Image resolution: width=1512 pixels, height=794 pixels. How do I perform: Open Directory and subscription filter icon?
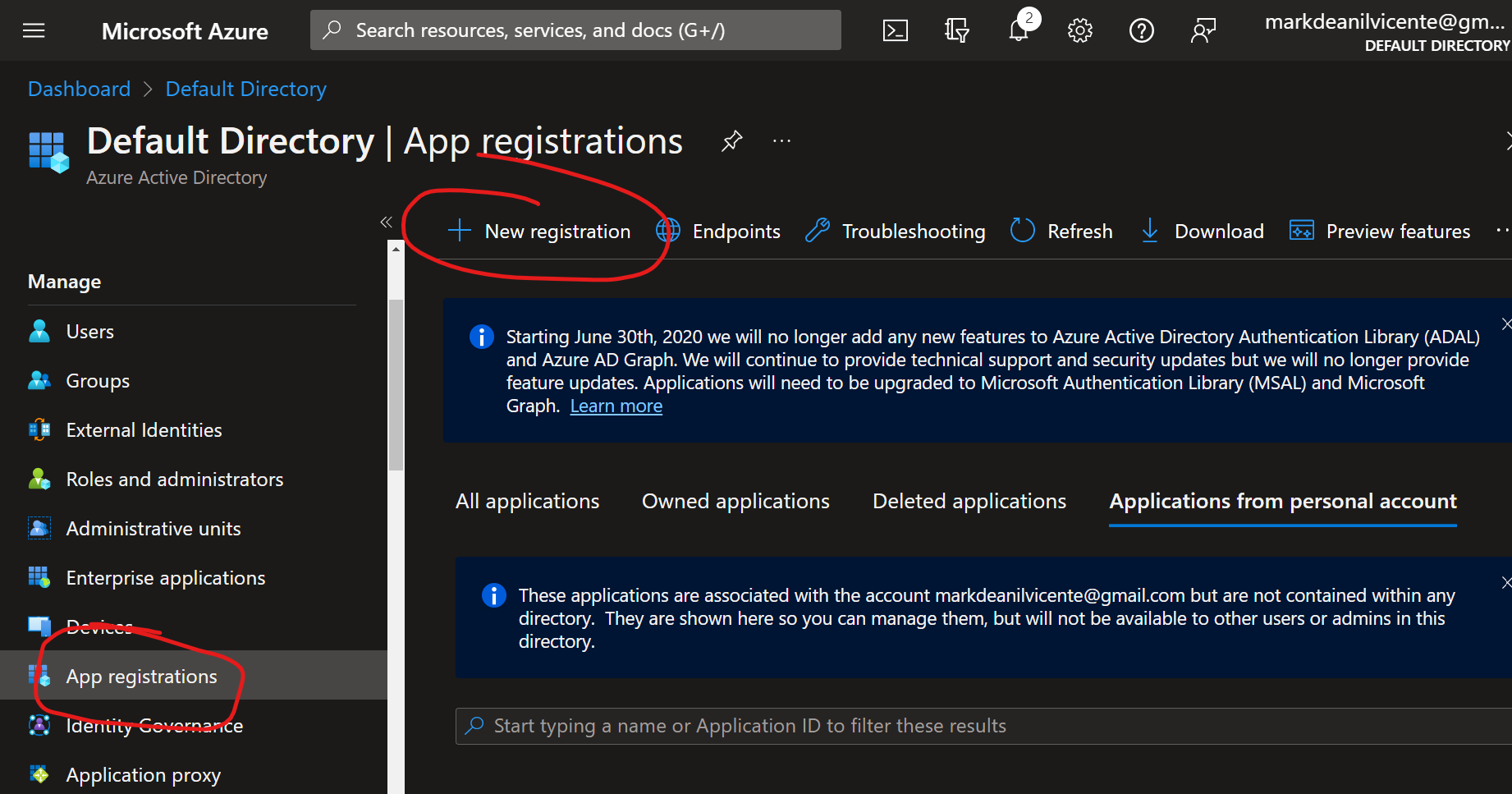coord(956,31)
